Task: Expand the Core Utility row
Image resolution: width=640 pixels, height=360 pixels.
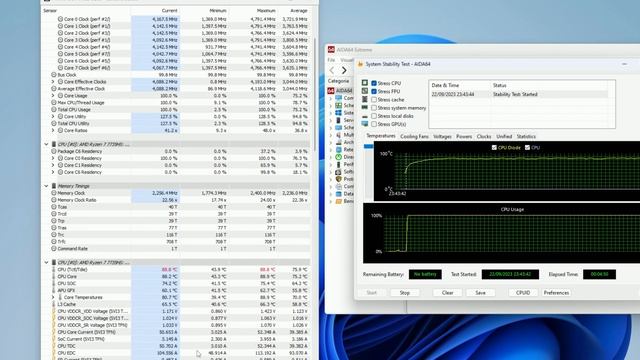Action: point(53,116)
